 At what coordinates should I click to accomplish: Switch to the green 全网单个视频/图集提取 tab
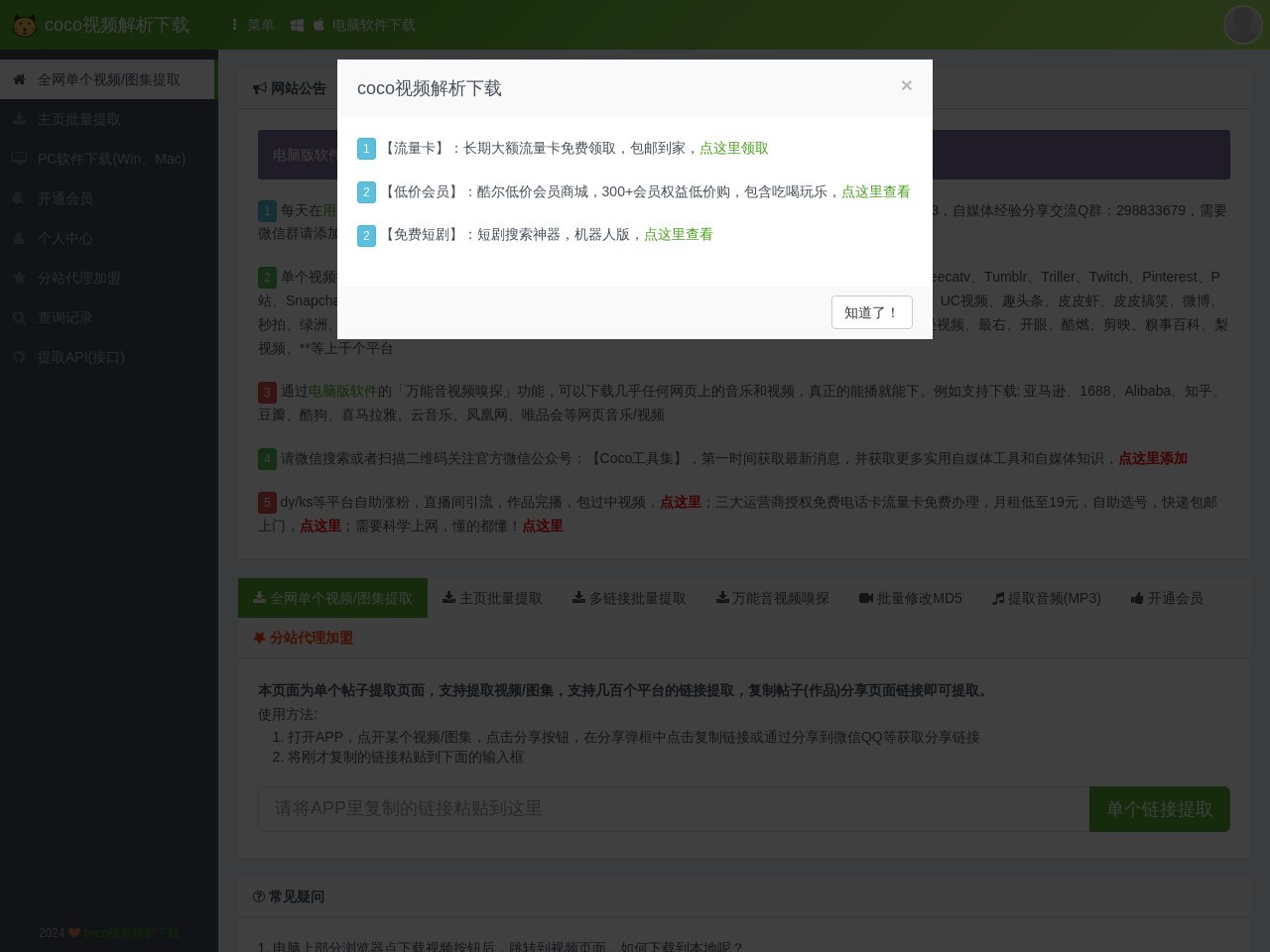click(x=332, y=598)
